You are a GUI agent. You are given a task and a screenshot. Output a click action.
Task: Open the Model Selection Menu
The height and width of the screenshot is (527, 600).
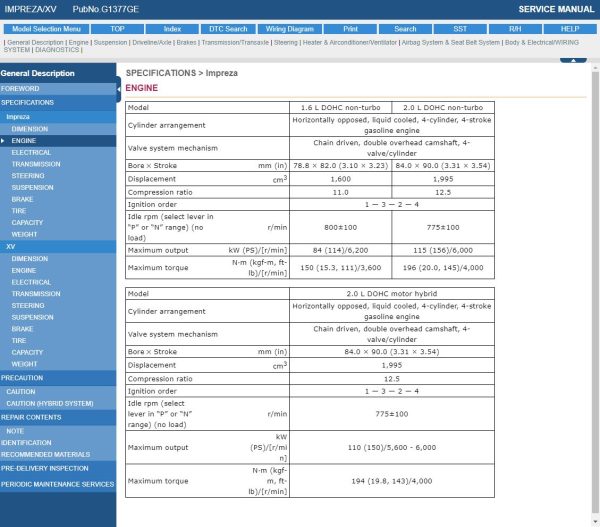pos(46,29)
